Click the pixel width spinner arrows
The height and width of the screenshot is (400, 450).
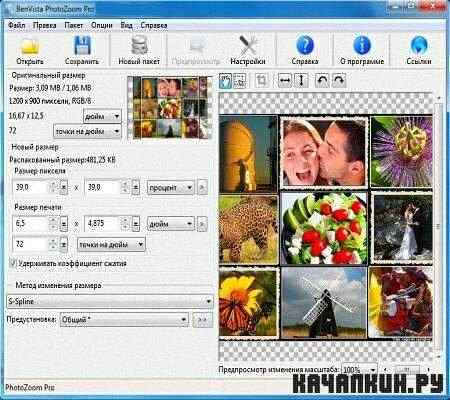coord(53,187)
